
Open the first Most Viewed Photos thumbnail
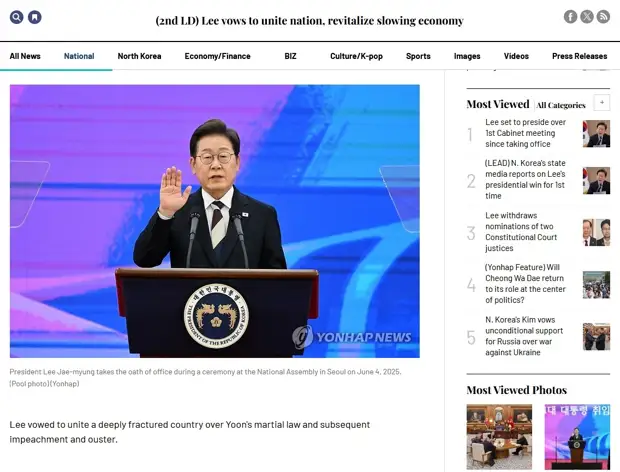[499, 436]
